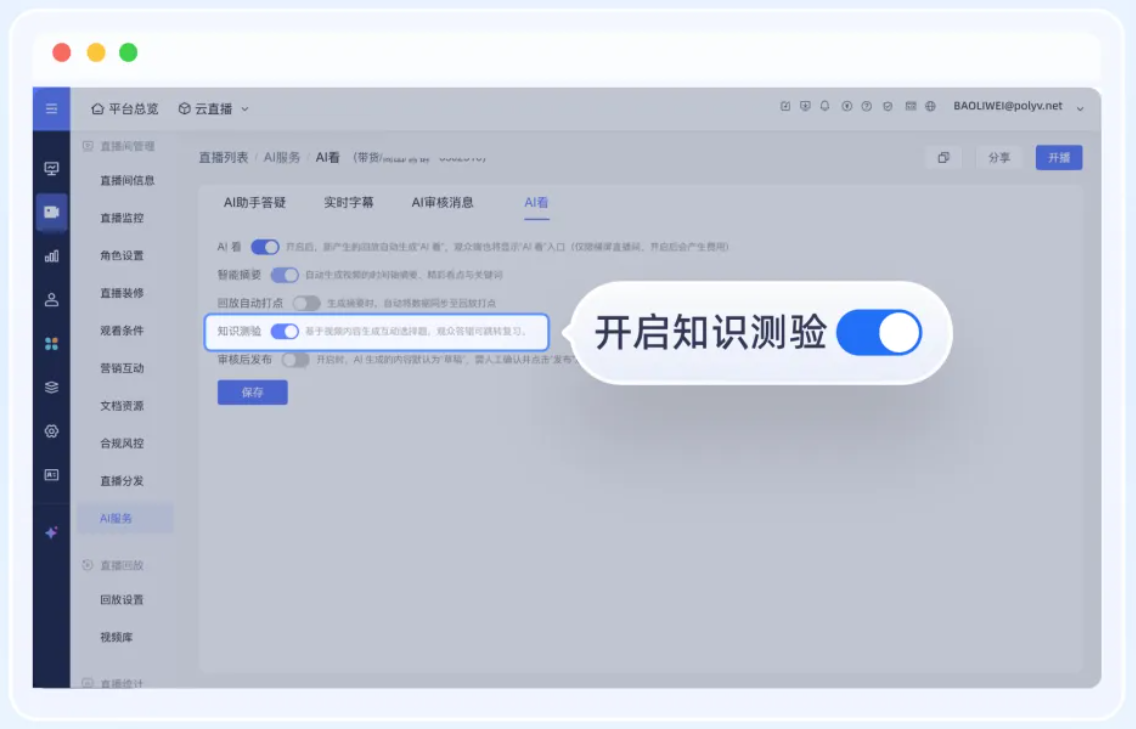The width and height of the screenshot is (1136, 729).
Task: Open the colorful apps grid sidebar icon
Action: click(52, 344)
